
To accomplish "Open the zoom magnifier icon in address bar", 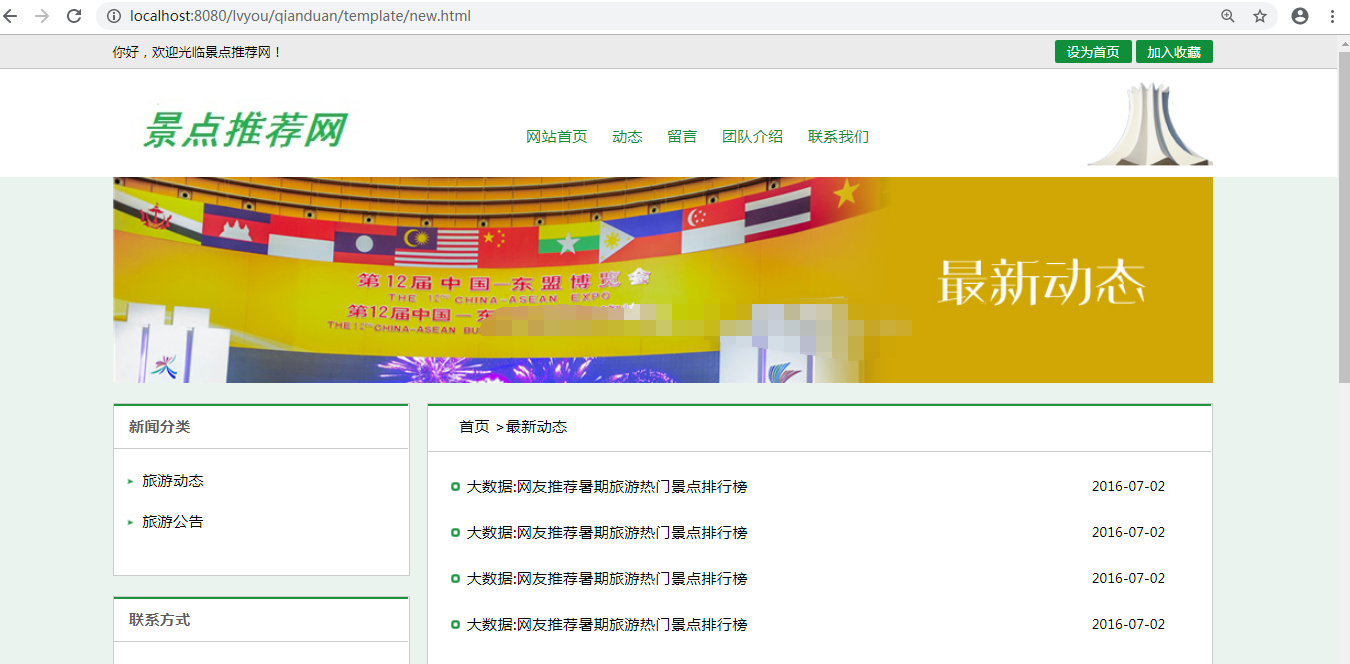I will tap(1228, 16).
